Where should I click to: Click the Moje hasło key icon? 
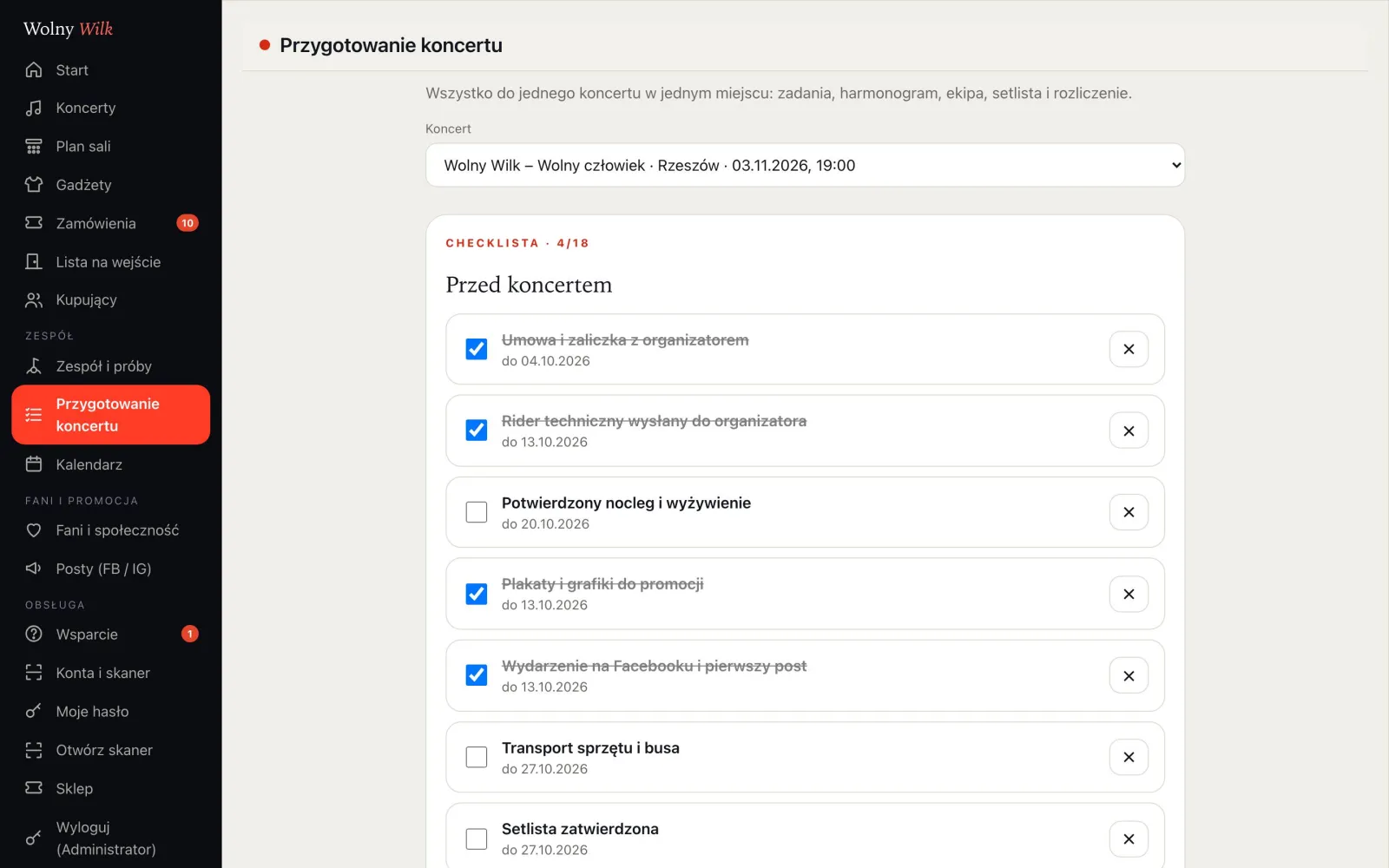click(x=34, y=711)
